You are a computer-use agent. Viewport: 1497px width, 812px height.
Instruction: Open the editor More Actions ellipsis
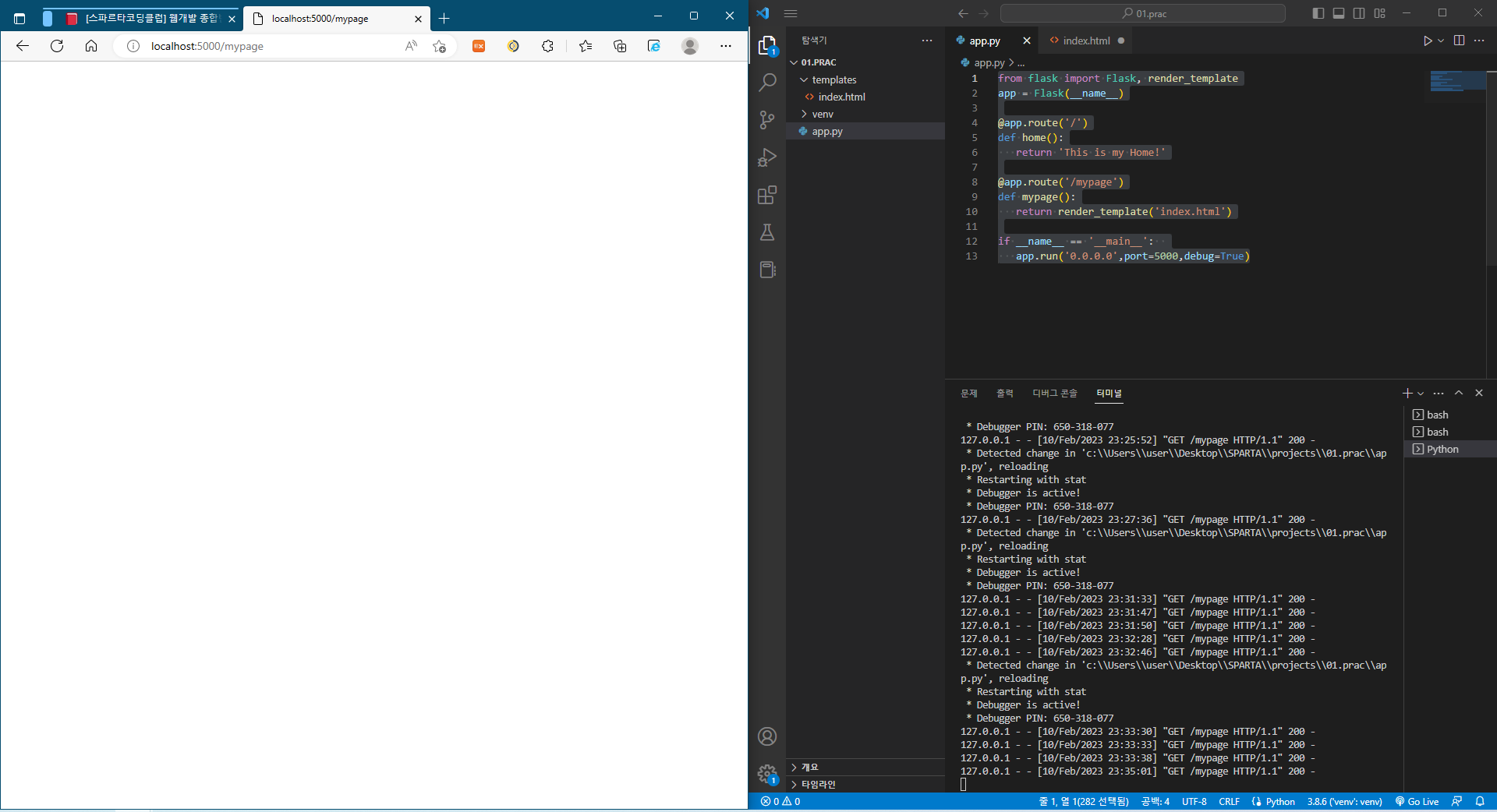pyautogui.click(x=1479, y=41)
